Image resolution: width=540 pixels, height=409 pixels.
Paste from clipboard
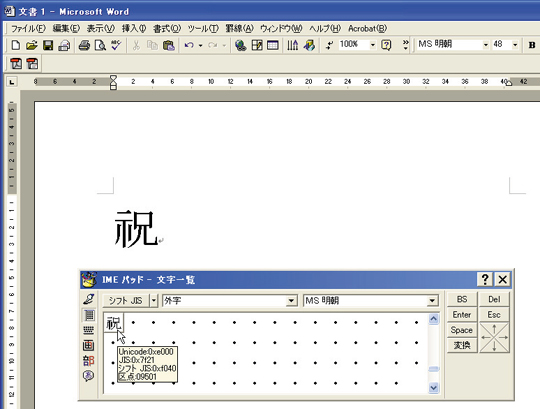[169, 45]
